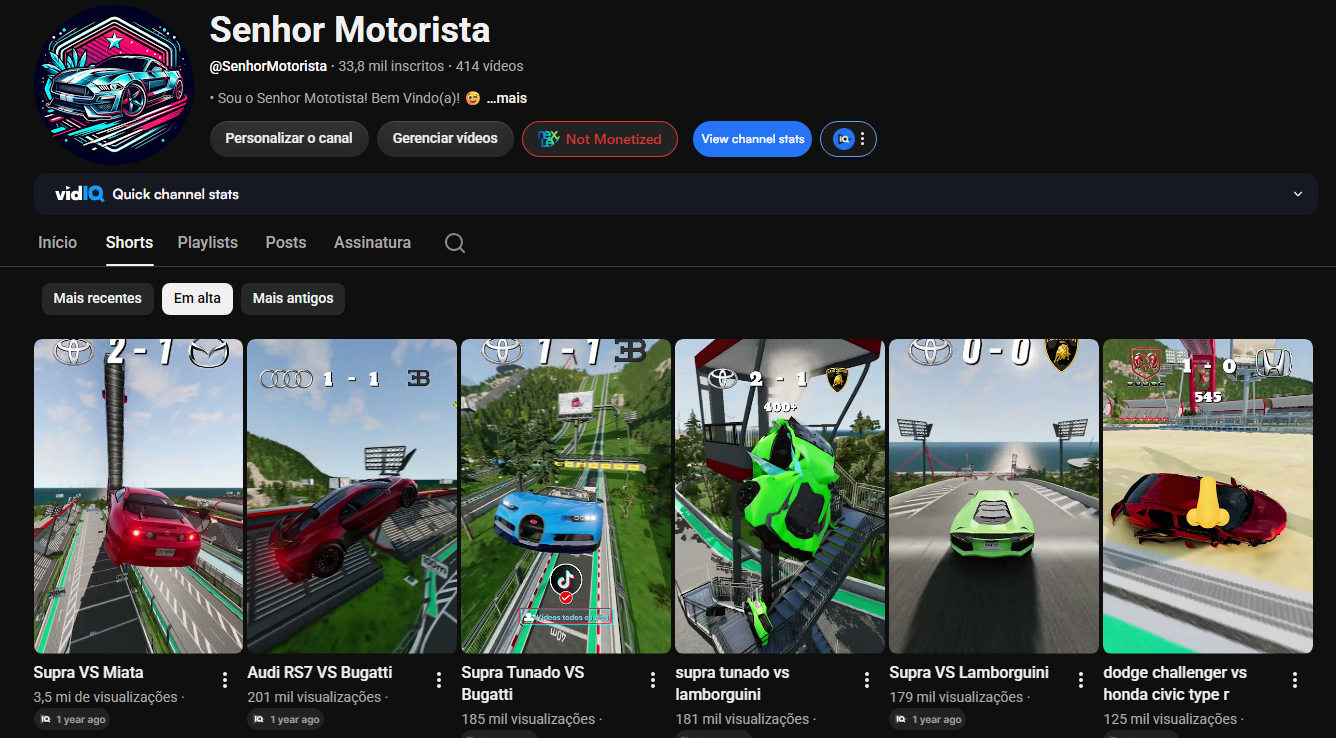Click View channel stats button

click(x=752, y=139)
